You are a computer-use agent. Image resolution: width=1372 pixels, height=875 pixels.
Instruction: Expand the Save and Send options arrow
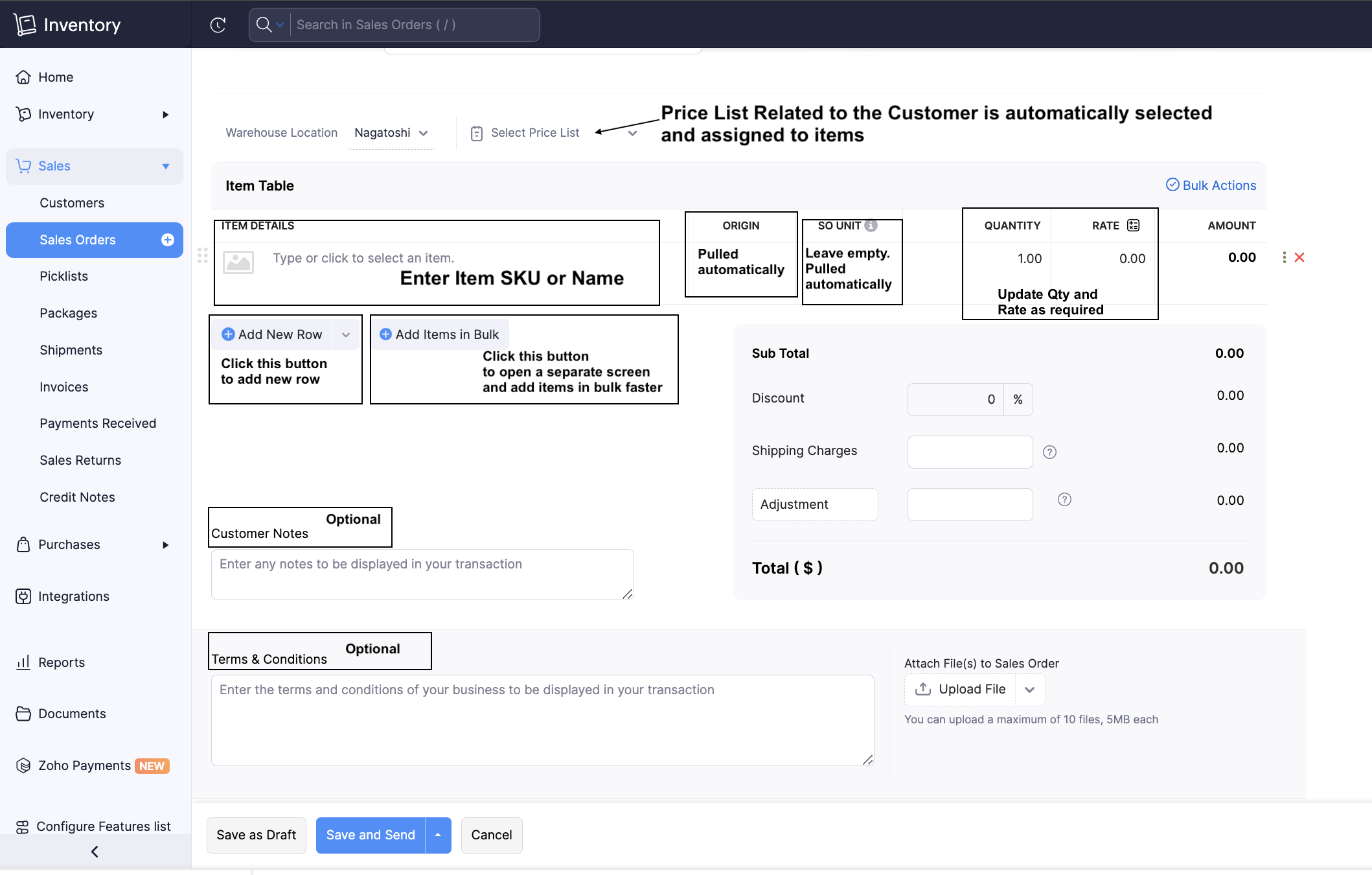pyautogui.click(x=438, y=835)
